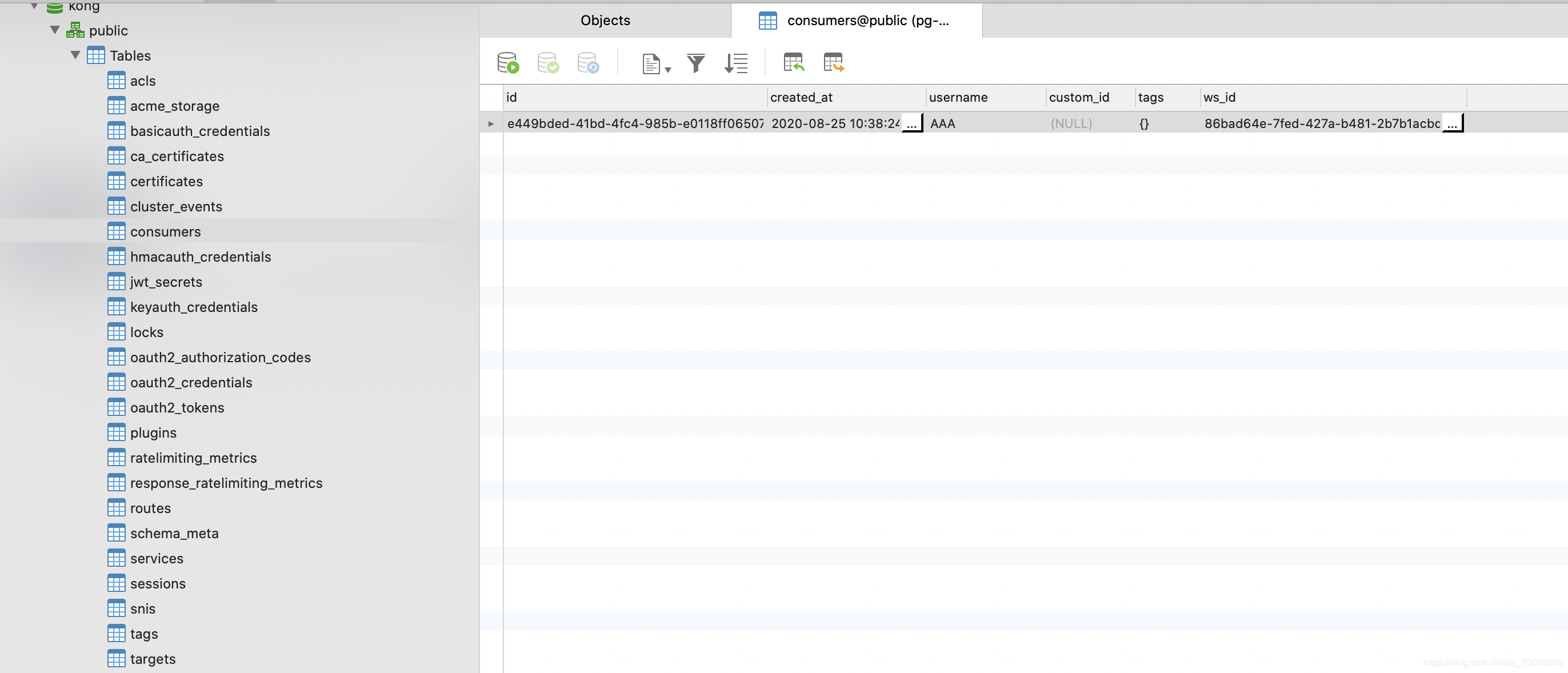Click table icon beside services
Image resolution: width=1568 pixels, height=673 pixels.
[116, 559]
